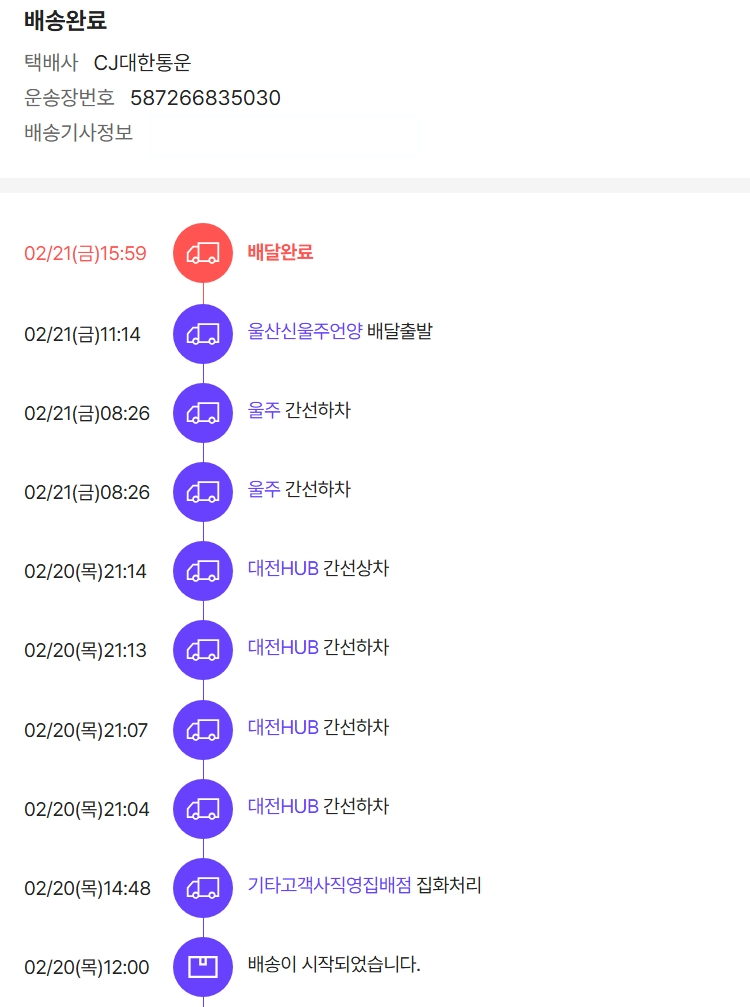Open the 대전HUB link in 간선상차 row
Screen dimensions: 750x1007
[283, 569]
